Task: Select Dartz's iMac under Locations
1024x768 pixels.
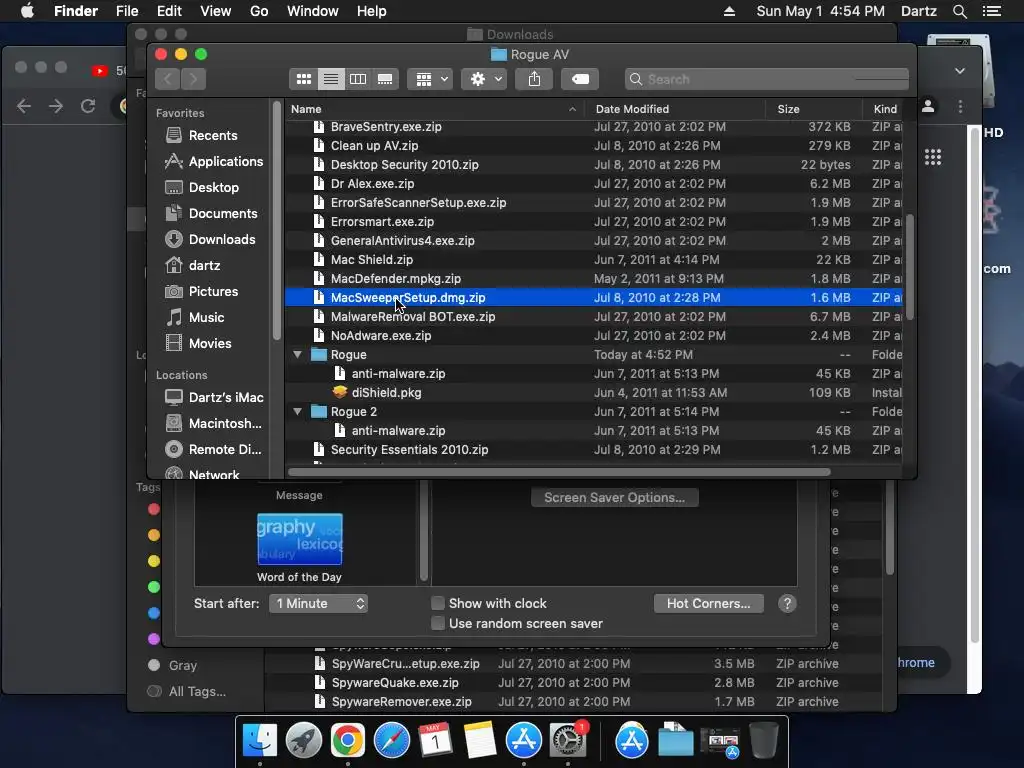Action: click(214, 397)
